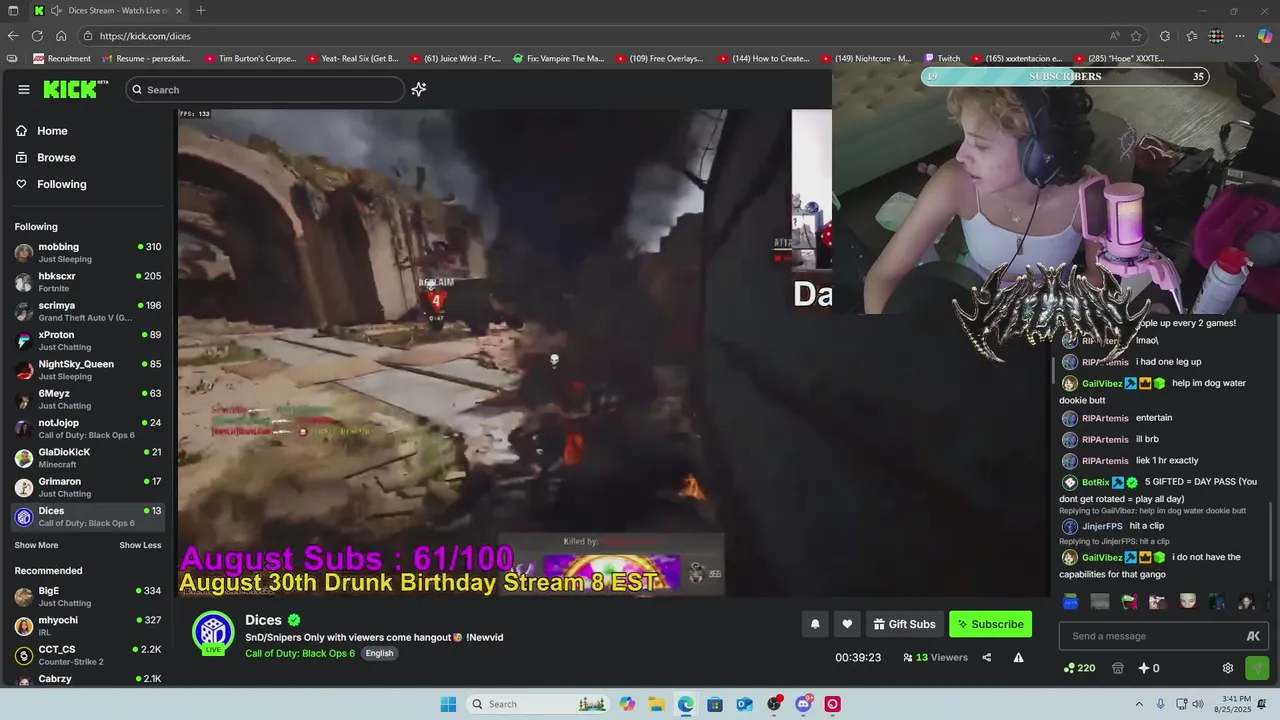The width and height of the screenshot is (1280, 720).
Task: Open the Free Overlays bookmark
Action: 660,58
